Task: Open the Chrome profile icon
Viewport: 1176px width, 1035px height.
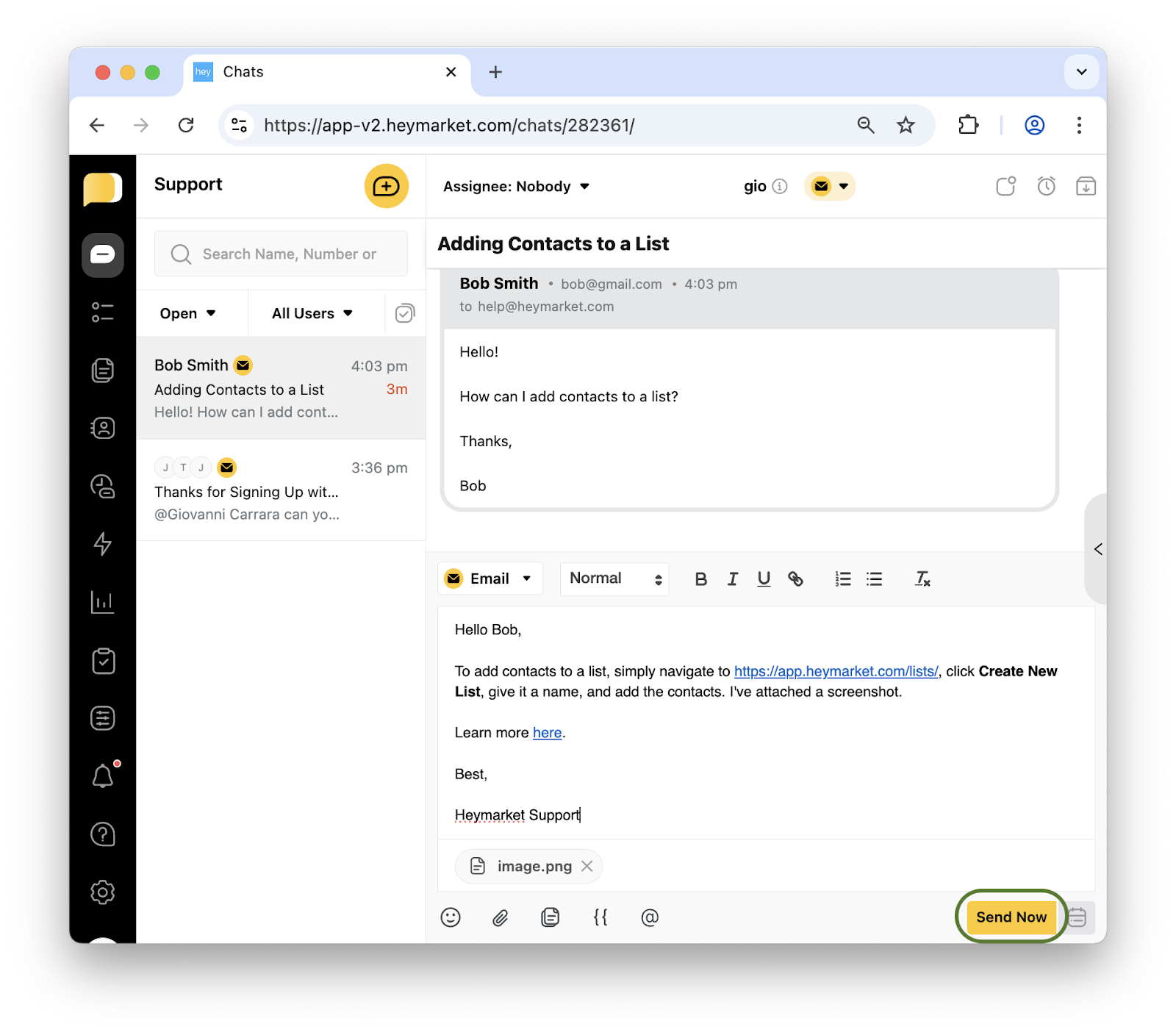Action: click(x=1034, y=125)
